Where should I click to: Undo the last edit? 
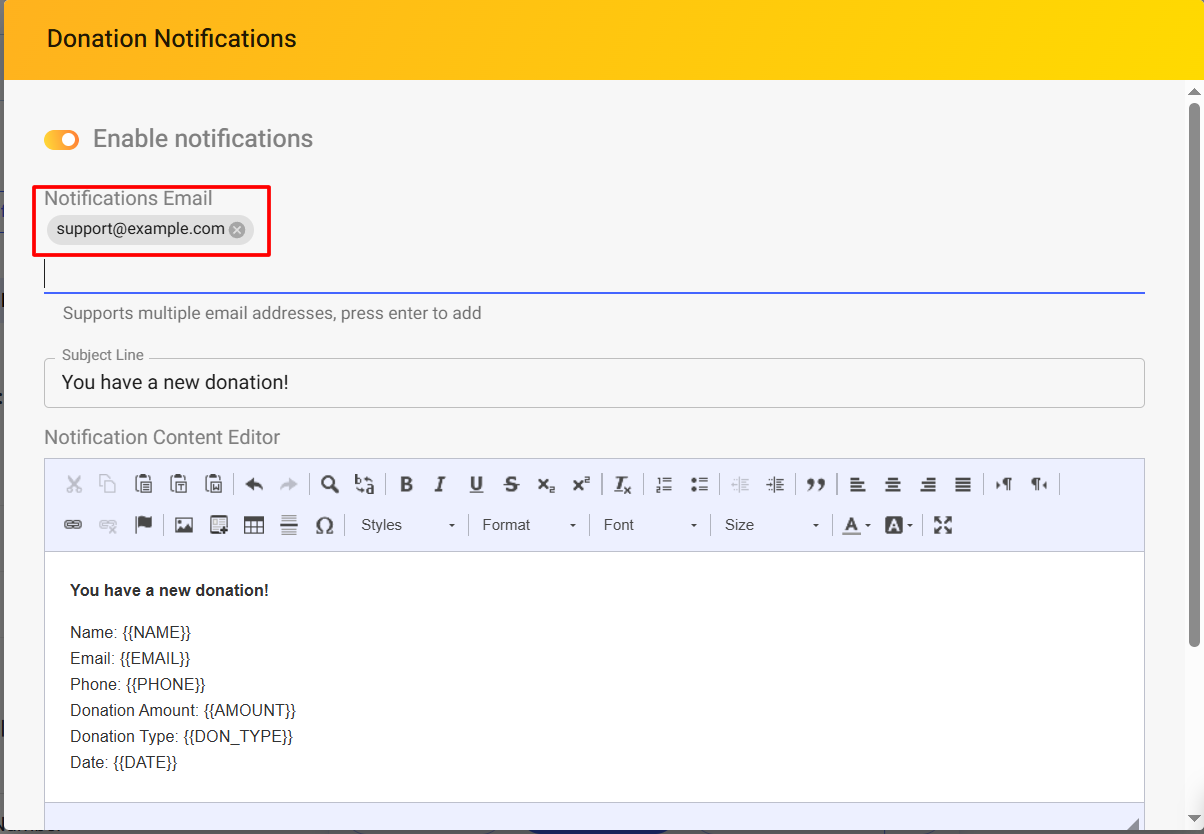point(254,485)
